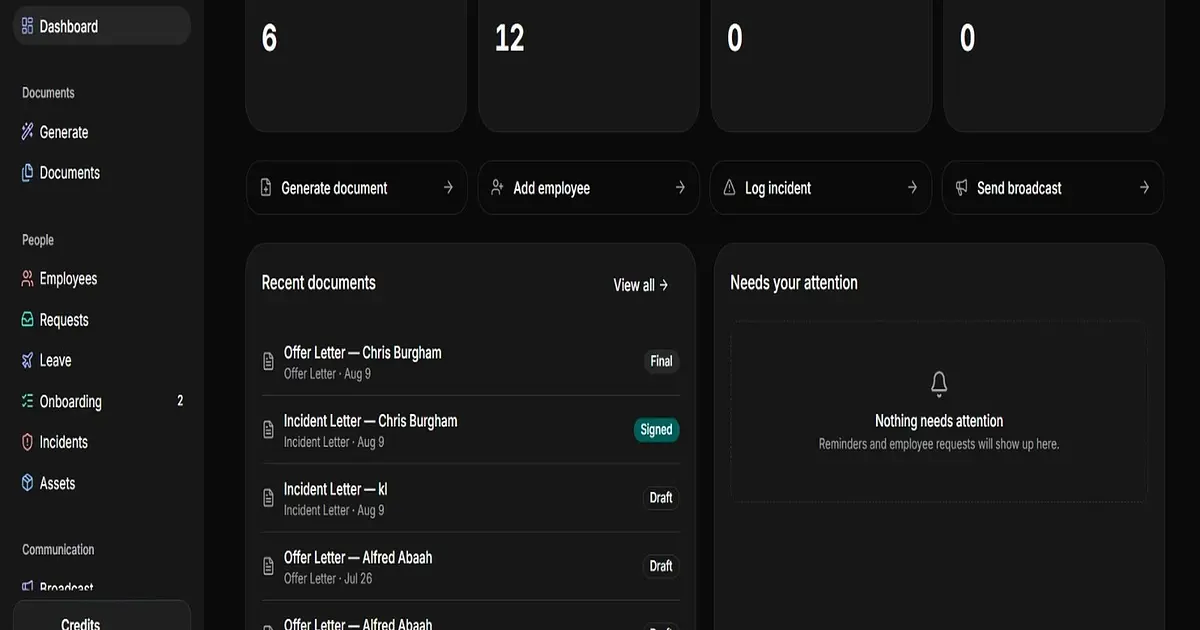The height and width of the screenshot is (630, 1200).
Task: Click the Generate document button
Action: (356, 188)
